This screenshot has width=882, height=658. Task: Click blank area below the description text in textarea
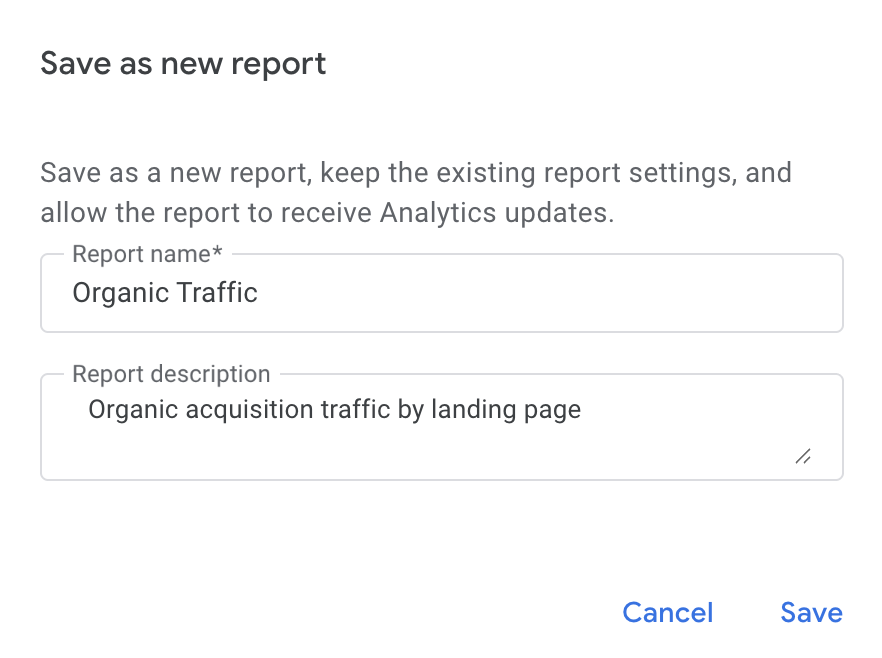point(400,452)
